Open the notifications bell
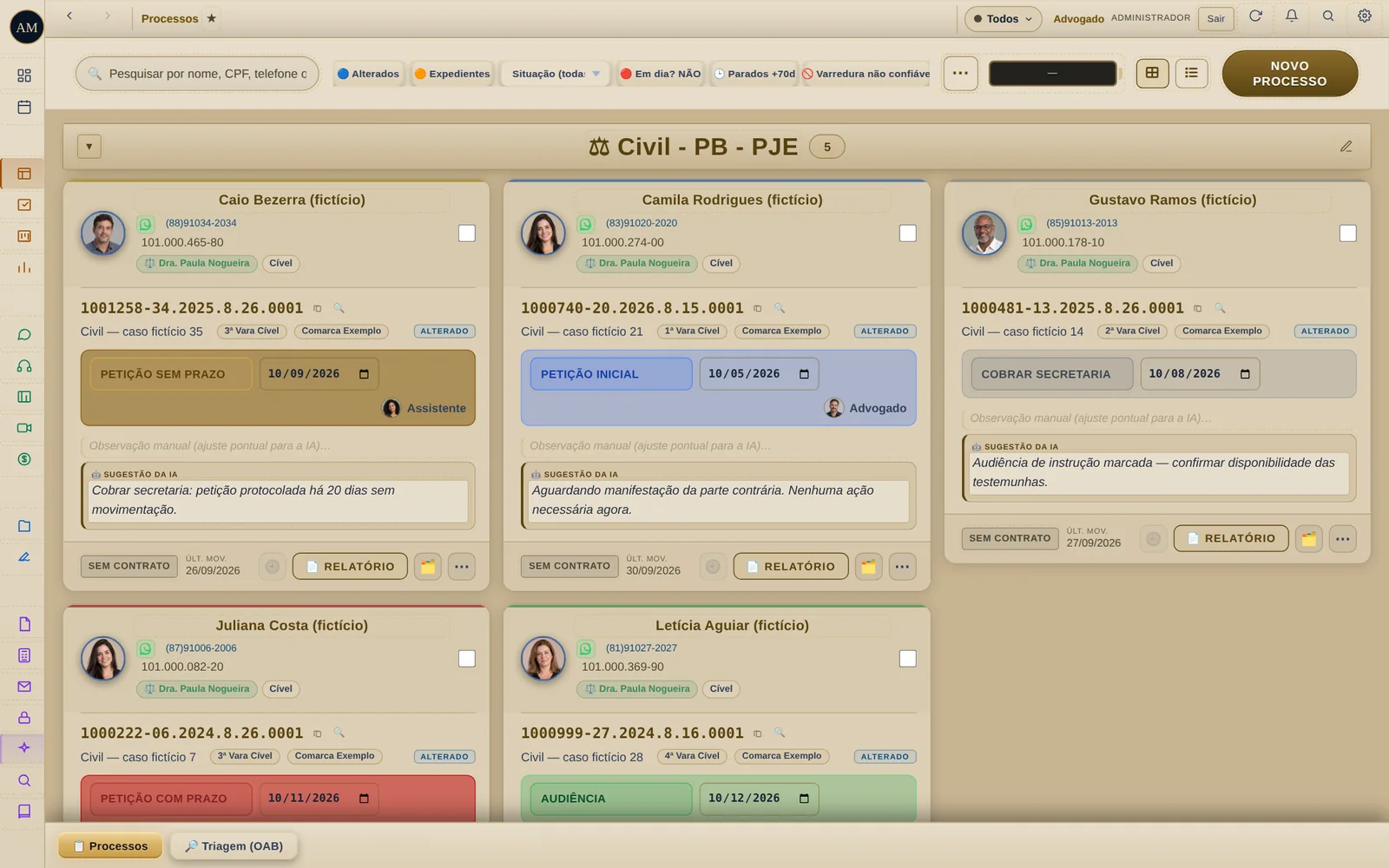Viewport: 1389px width, 868px height. [x=1292, y=16]
